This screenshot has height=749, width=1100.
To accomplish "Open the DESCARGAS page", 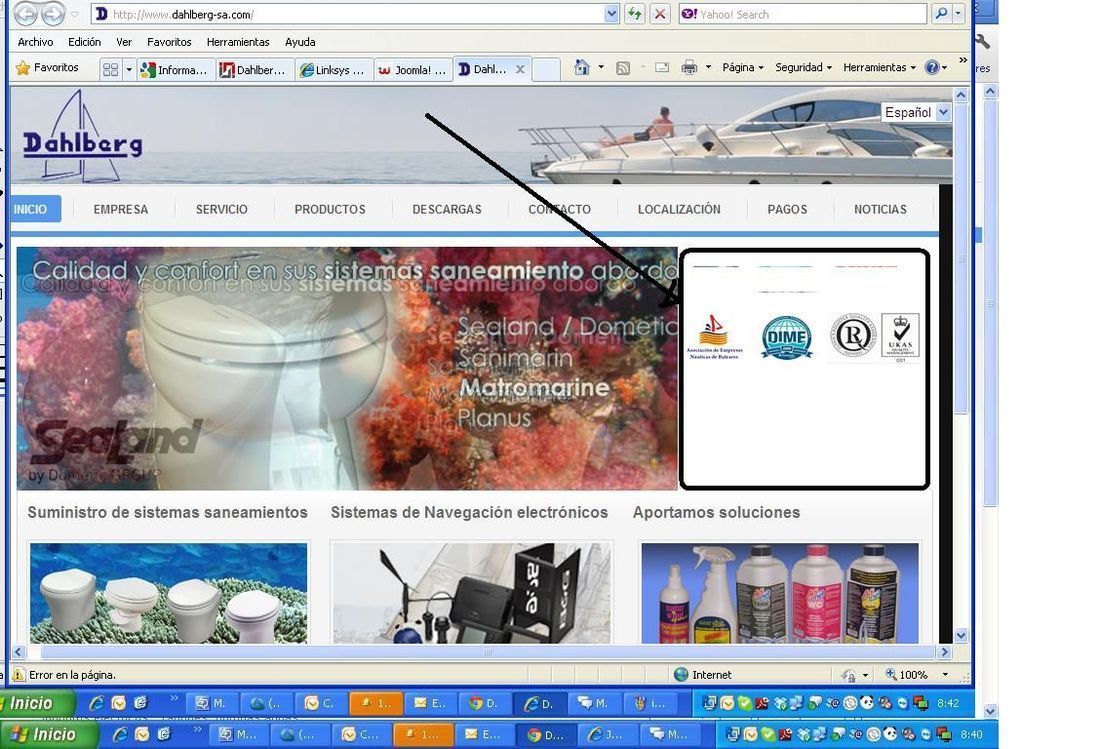I will (x=447, y=209).
